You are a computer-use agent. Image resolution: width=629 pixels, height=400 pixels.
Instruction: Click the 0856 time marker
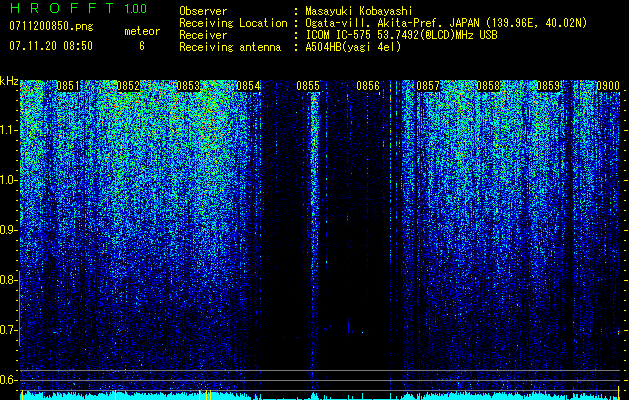(368, 86)
